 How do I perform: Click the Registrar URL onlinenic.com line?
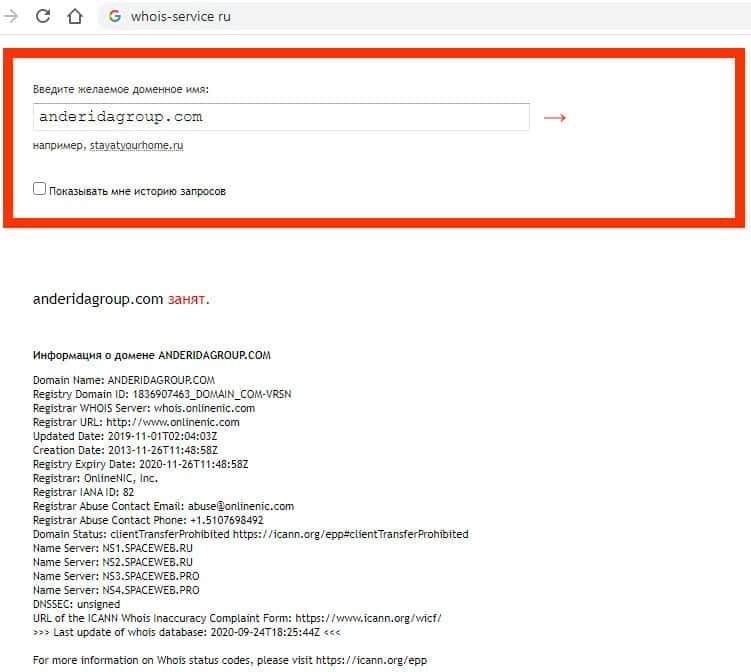pos(136,422)
